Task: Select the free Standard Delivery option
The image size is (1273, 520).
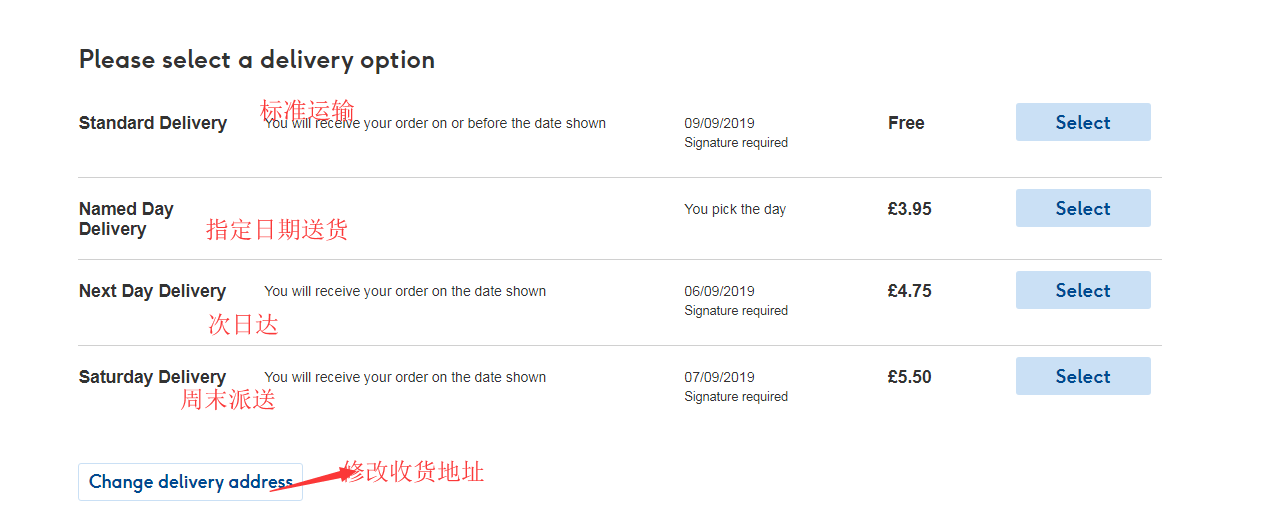Action: pyautogui.click(x=1083, y=122)
